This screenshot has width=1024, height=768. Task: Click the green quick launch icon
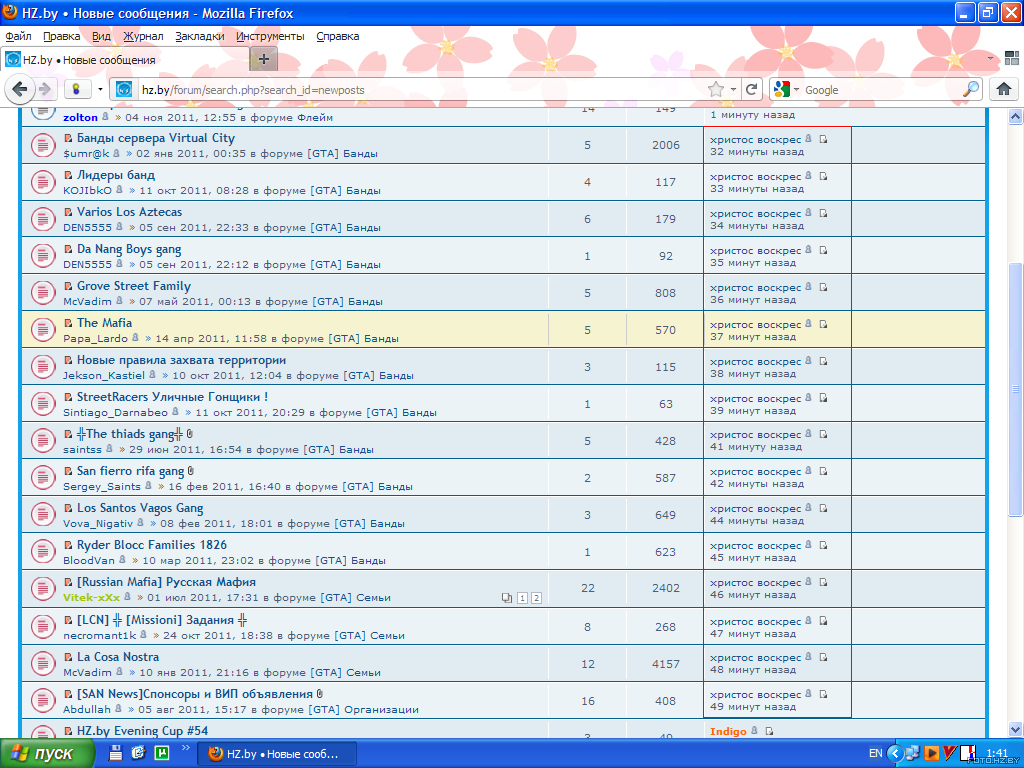161,753
